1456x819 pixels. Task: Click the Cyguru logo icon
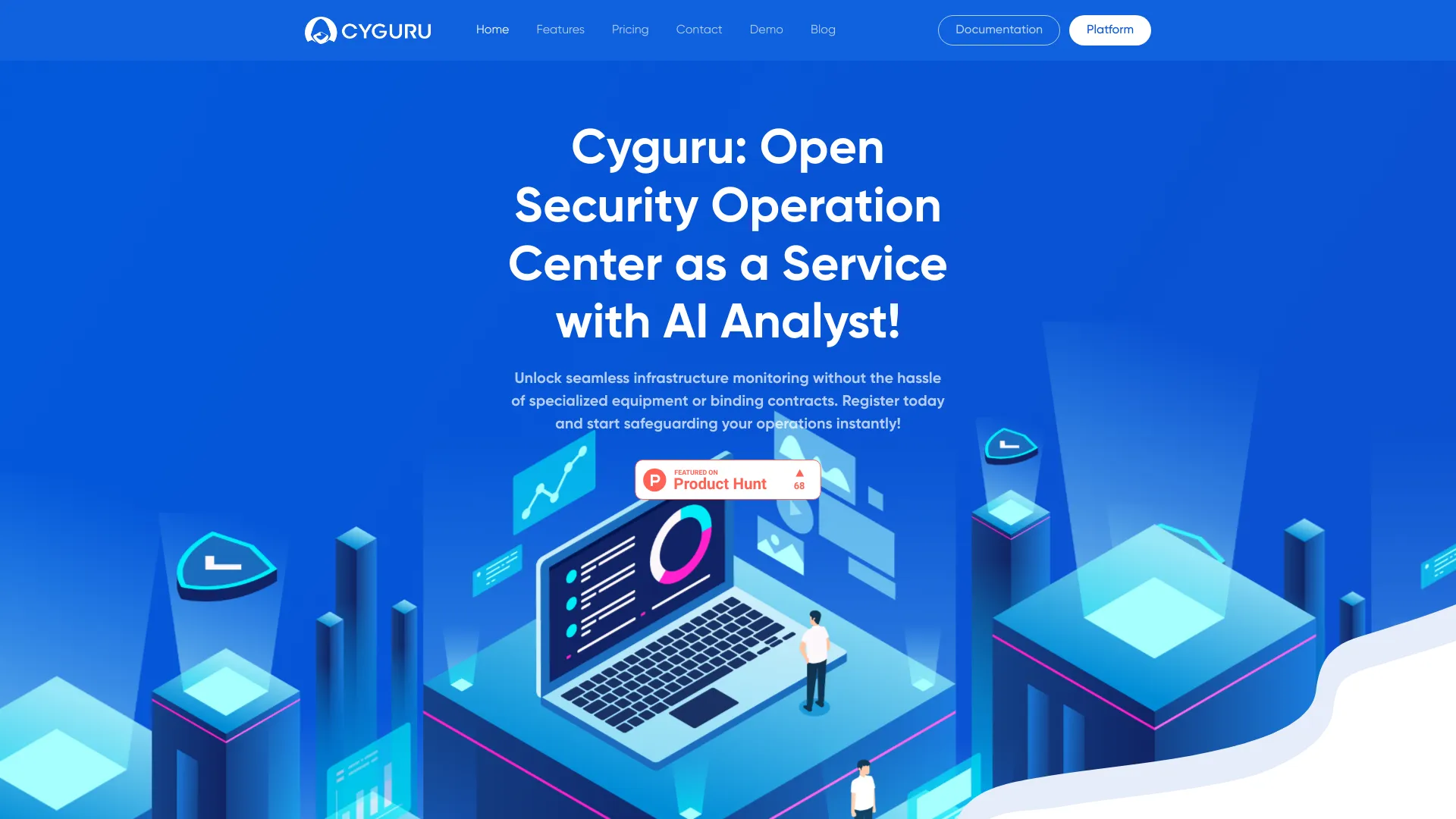pyautogui.click(x=319, y=30)
